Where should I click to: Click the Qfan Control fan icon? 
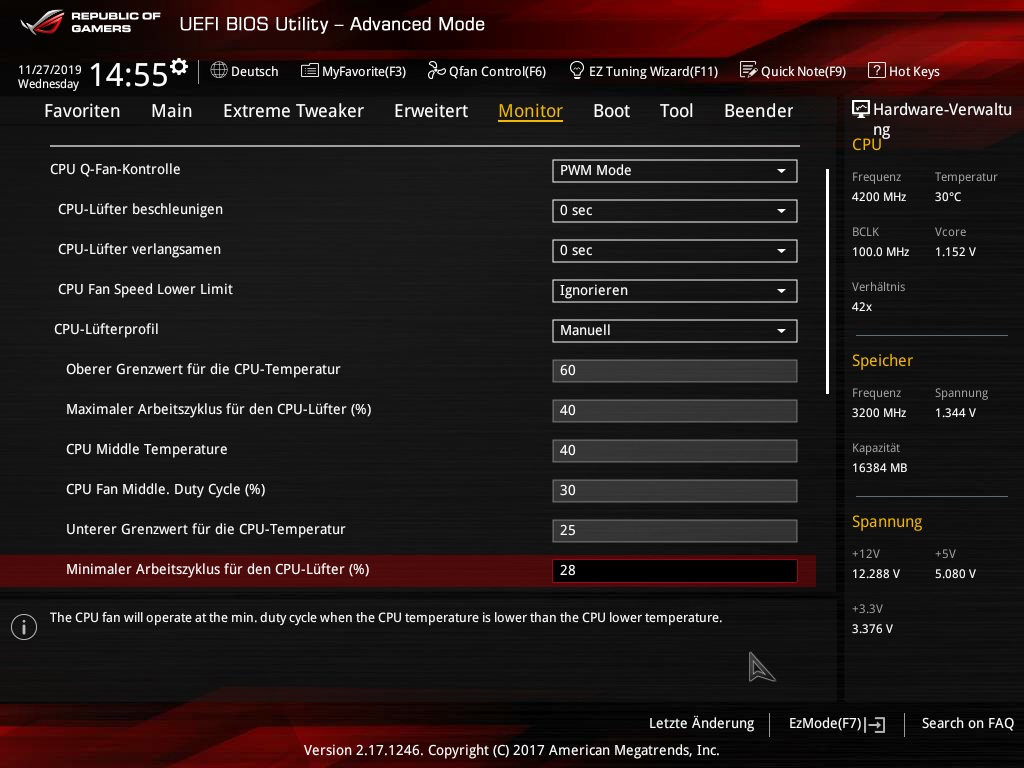click(x=436, y=70)
